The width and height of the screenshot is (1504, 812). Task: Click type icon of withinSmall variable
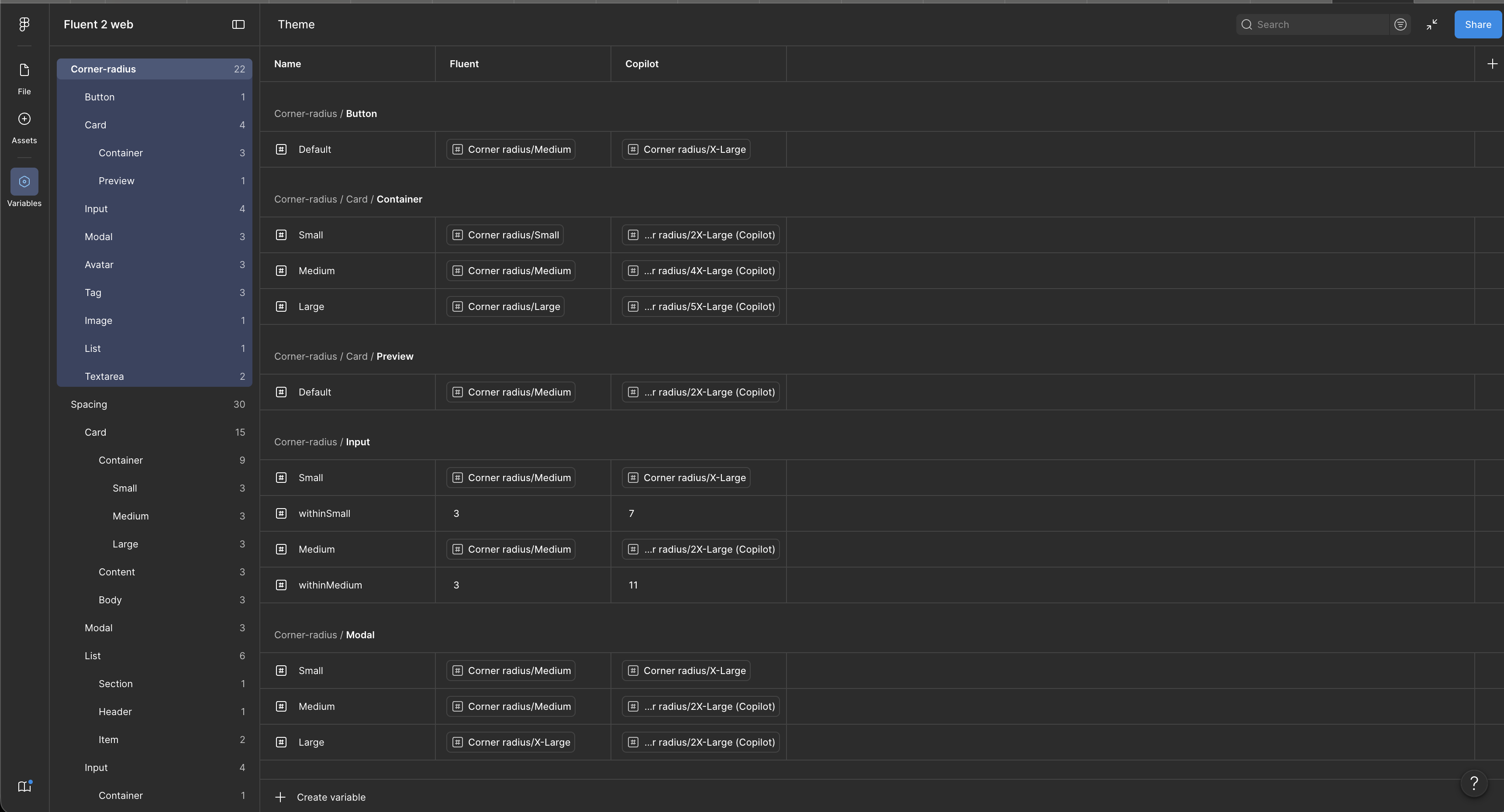click(281, 513)
